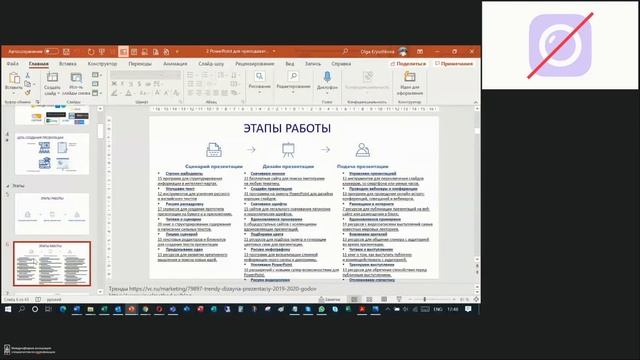The width and height of the screenshot is (640, 360).
Task: Toggle the AutoSave switch
Action: 51,51
